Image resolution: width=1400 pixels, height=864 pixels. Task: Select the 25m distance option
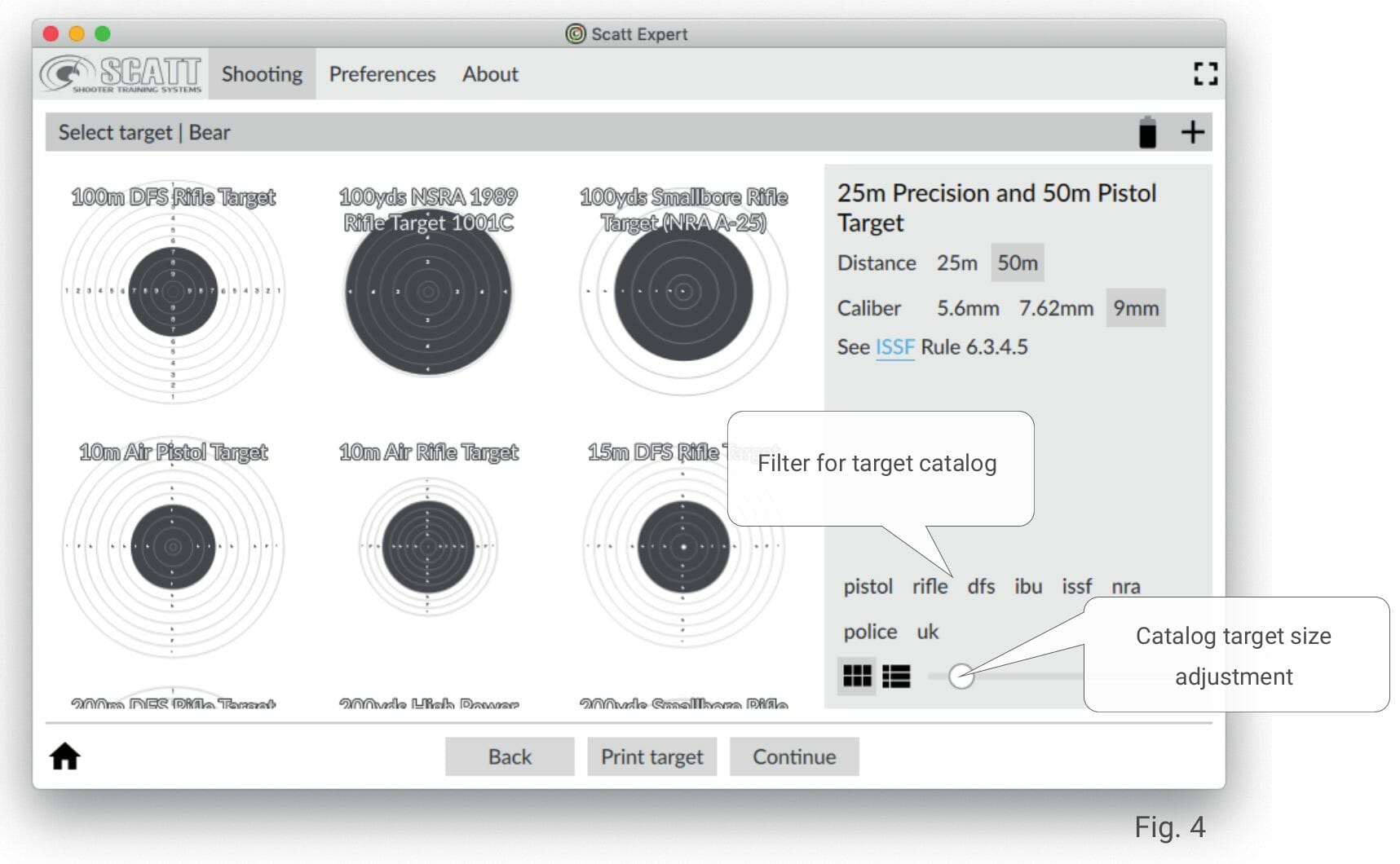click(956, 262)
